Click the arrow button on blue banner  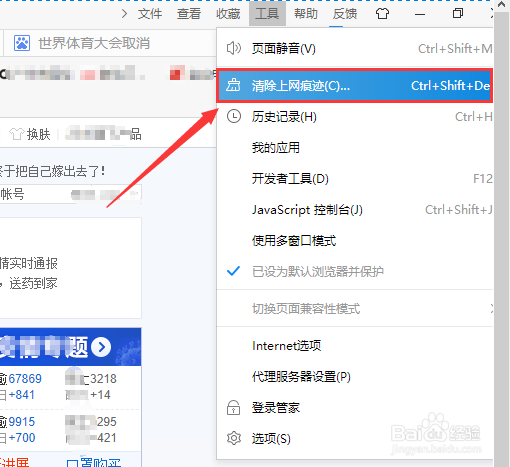pos(101,347)
